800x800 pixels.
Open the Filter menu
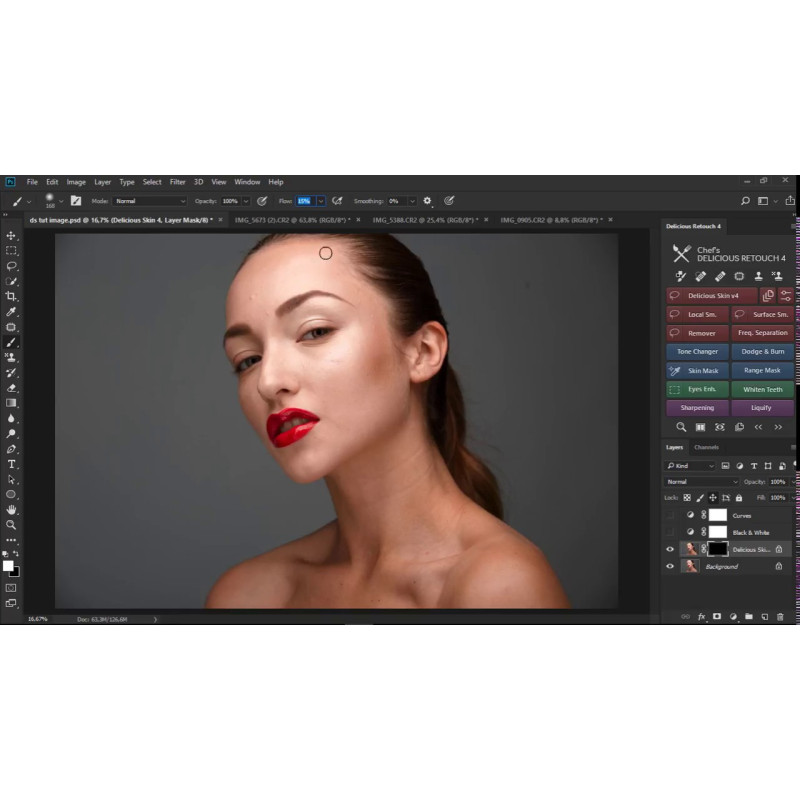[177, 182]
